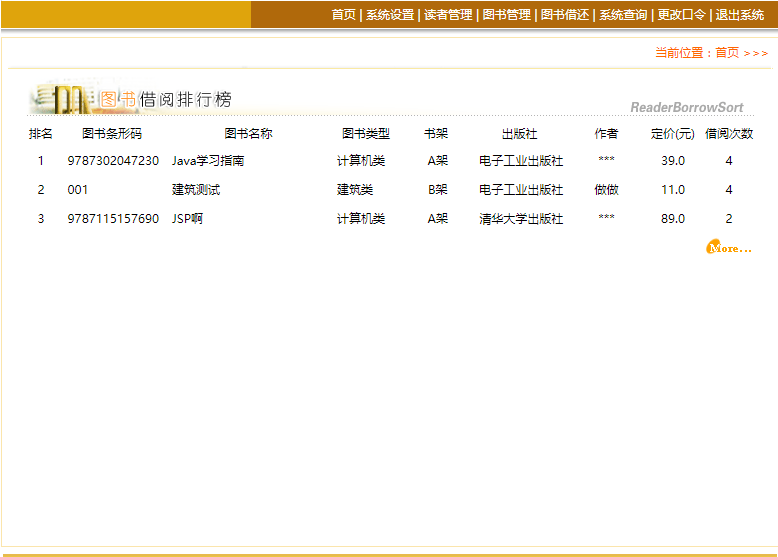
Task: Click the 借阅次数 column header
Action: [x=729, y=133]
